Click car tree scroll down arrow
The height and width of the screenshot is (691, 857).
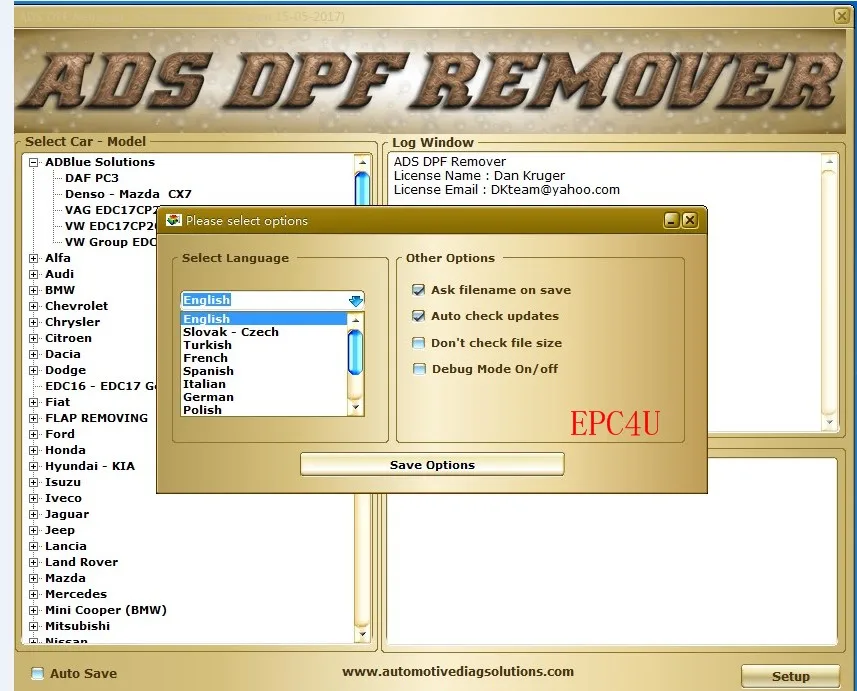click(362, 634)
